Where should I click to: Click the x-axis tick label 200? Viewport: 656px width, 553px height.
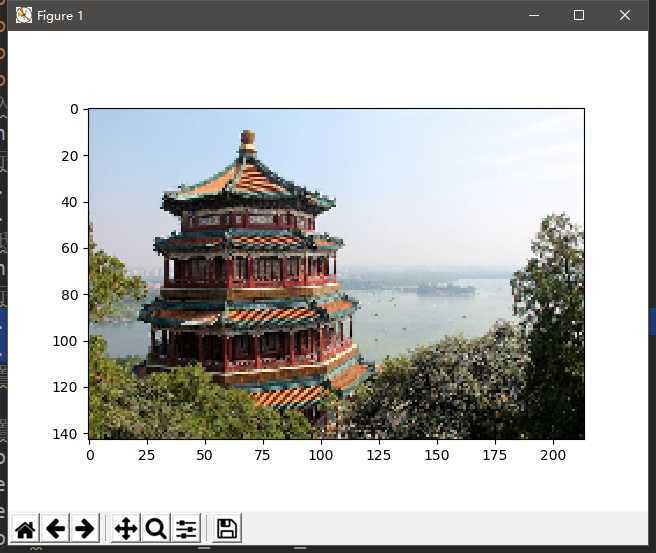[x=553, y=455]
